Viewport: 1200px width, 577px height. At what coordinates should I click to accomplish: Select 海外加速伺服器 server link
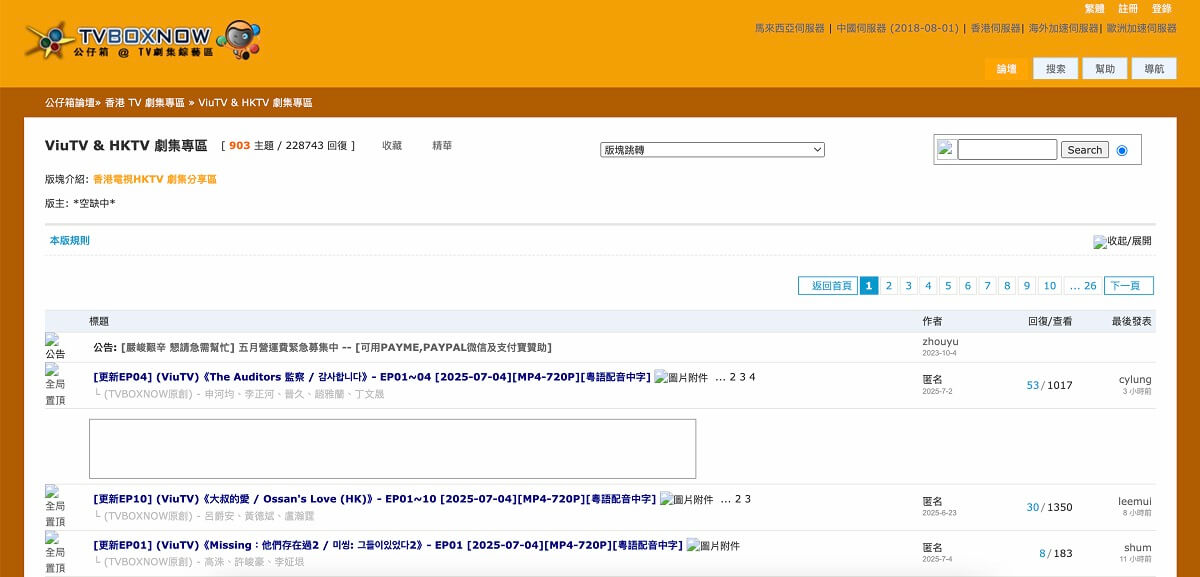1064,29
